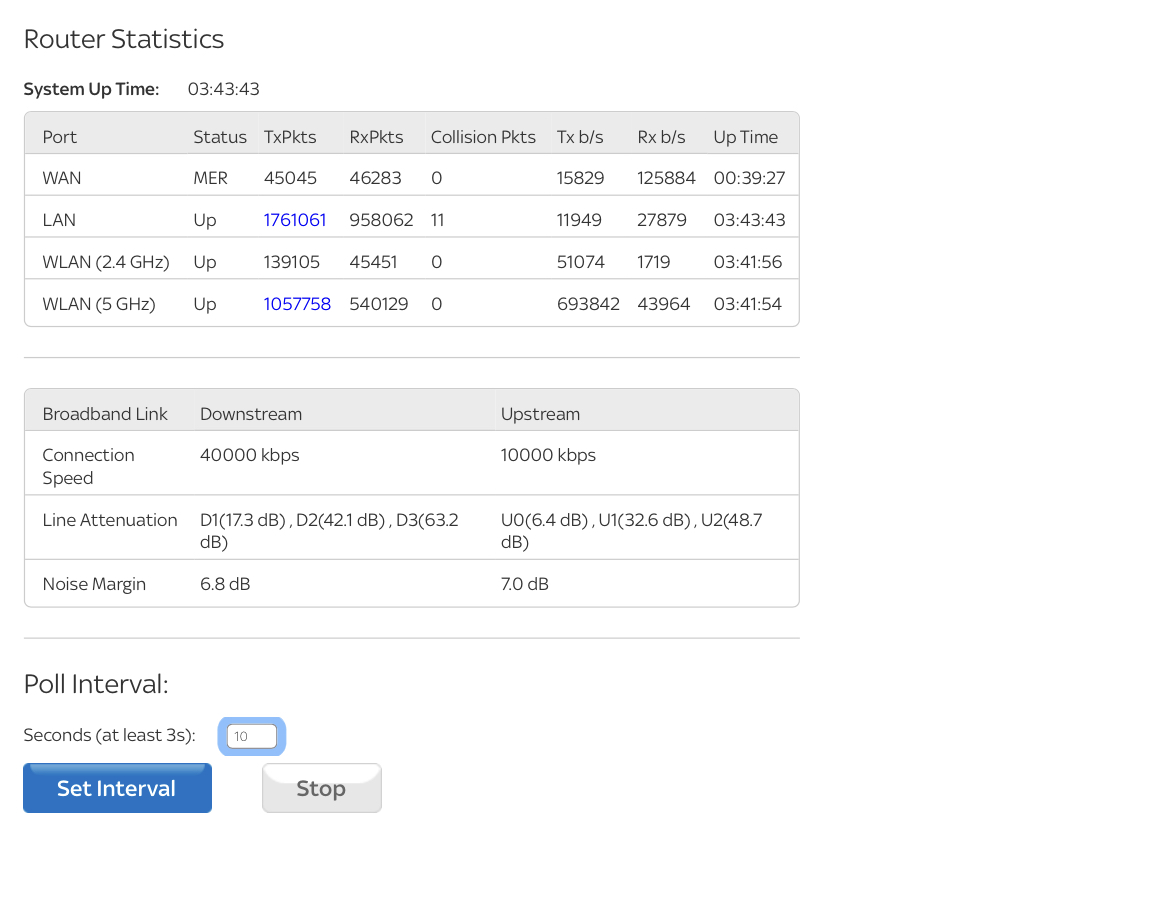Screen dimensions: 1170x921
Task: Click the downstream Noise Margin value 6.8 dB
Action: pos(225,584)
